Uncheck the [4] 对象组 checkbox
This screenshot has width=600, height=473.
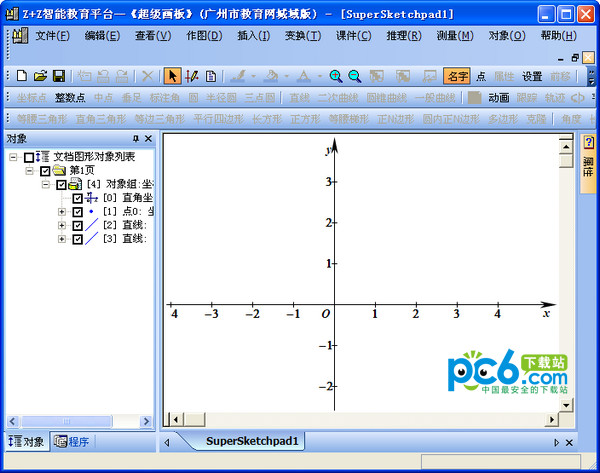61,185
